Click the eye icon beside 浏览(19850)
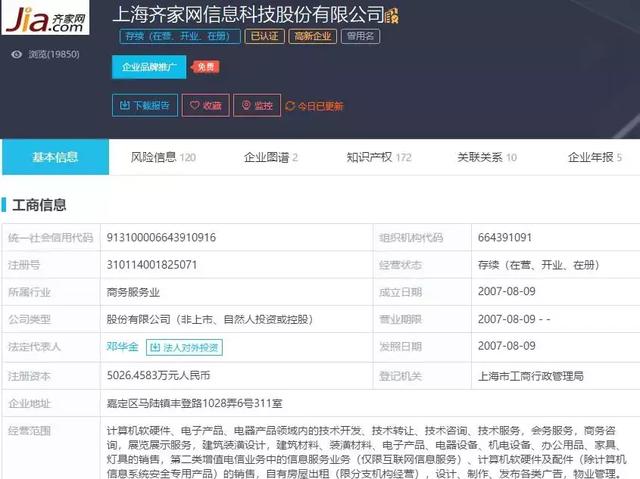The width and height of the screenshot is (640, 479). tap(17, 54)
